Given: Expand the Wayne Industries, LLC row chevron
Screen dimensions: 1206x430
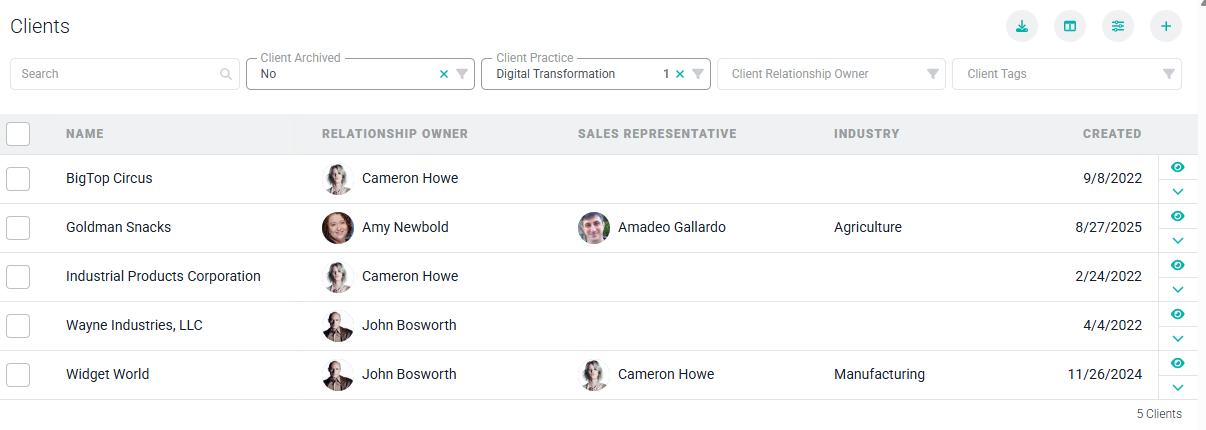Looking at the screenshot, I should point(1177,338).
